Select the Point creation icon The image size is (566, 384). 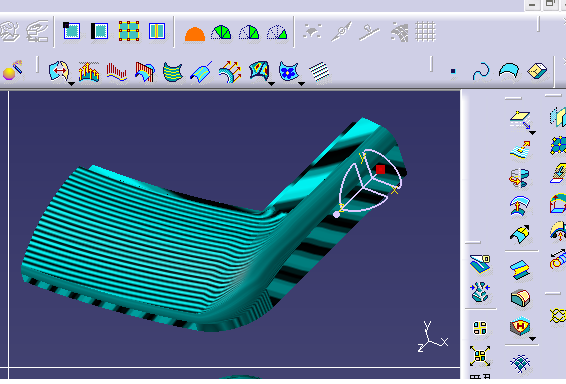click(x=453, y=71)
